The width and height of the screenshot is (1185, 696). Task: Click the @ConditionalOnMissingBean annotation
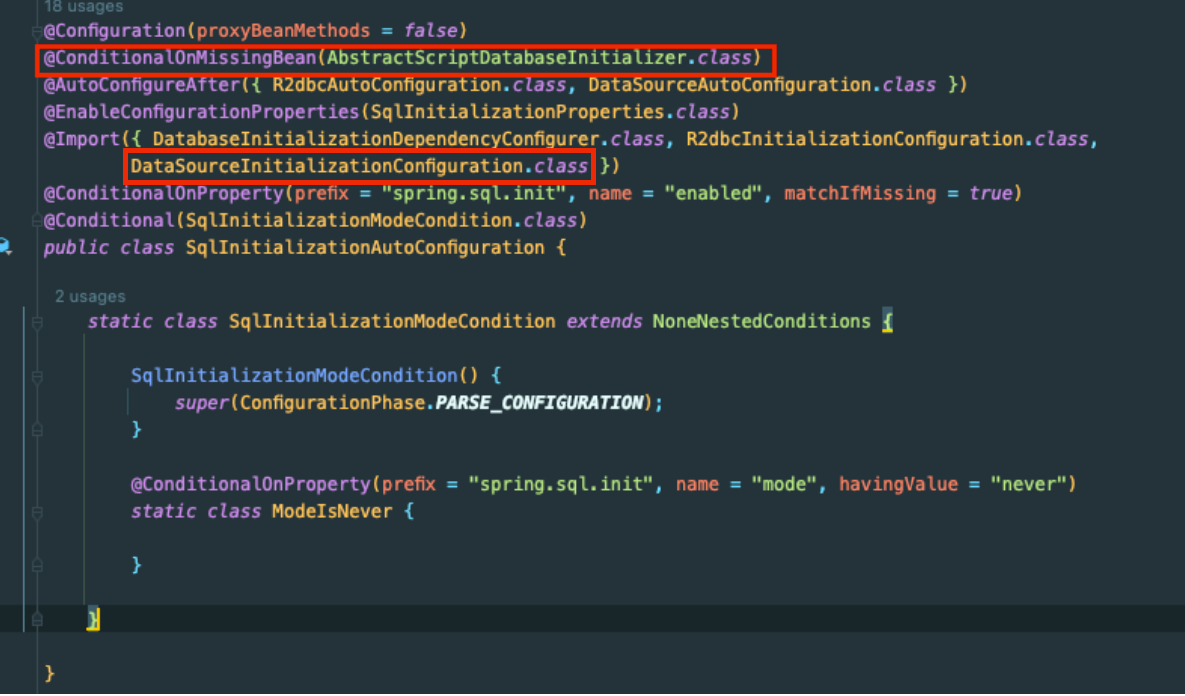pyautogui.click(x=180, y=58)
